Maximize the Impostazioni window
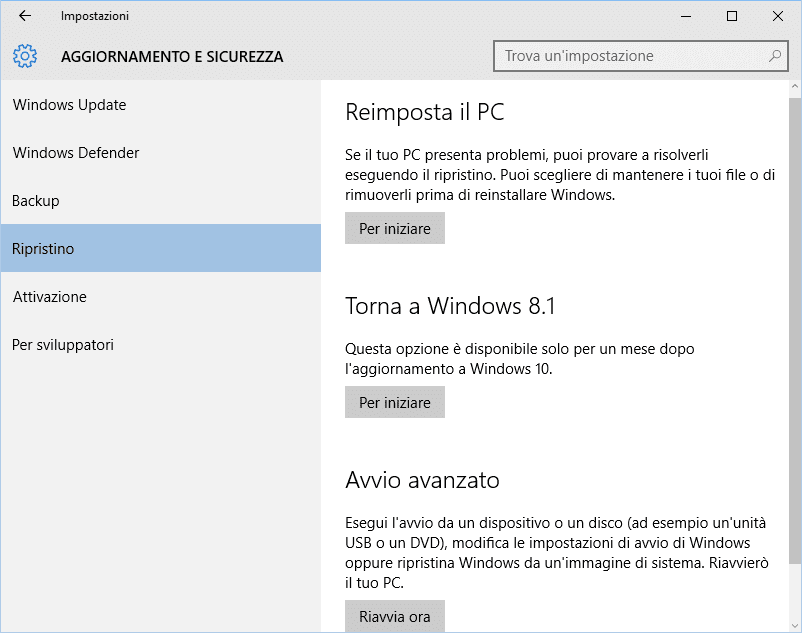Viewport: 802px width, 633px height. pyautogui.click(x=732, y=16)
